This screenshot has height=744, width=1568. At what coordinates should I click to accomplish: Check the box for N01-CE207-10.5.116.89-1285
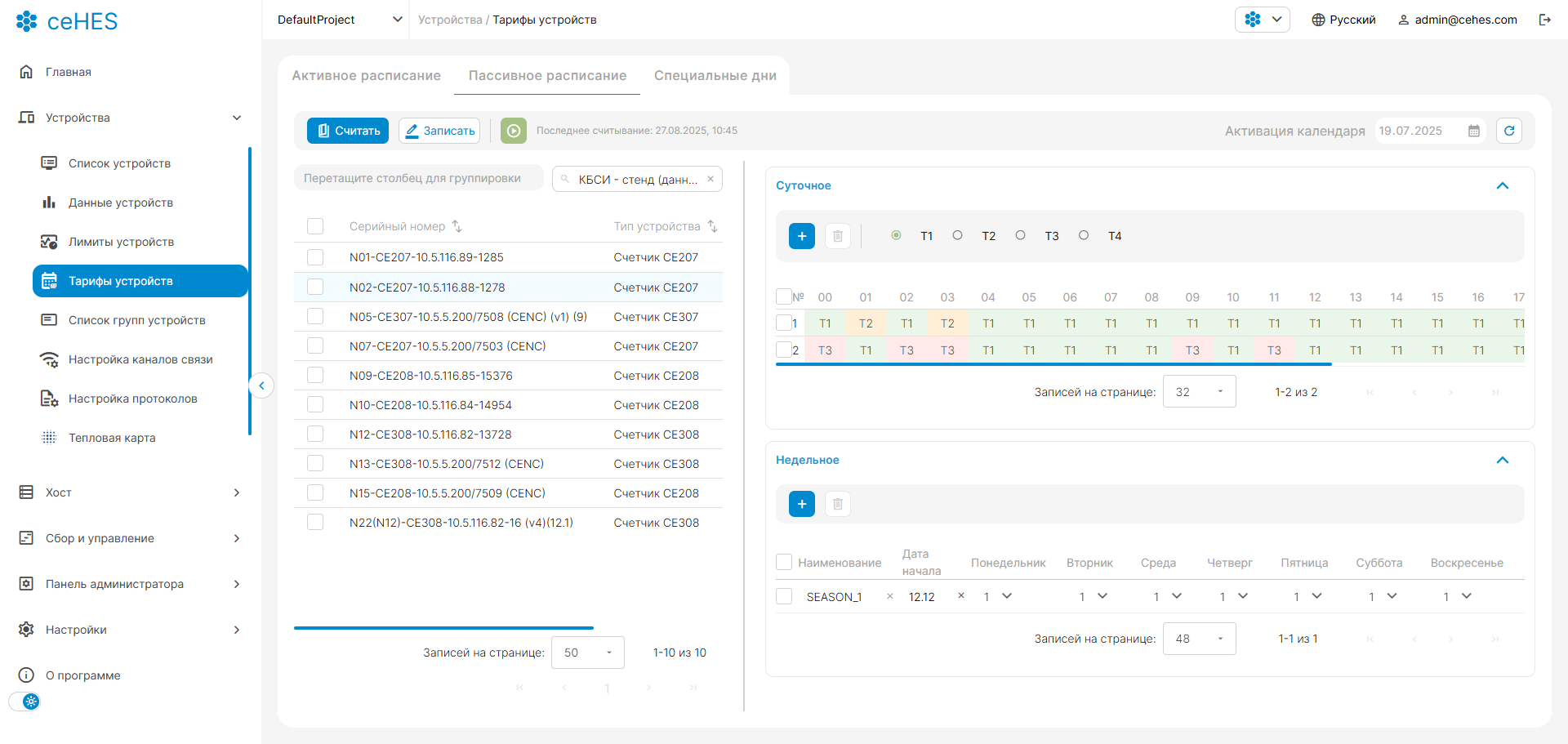click(315, 257)
